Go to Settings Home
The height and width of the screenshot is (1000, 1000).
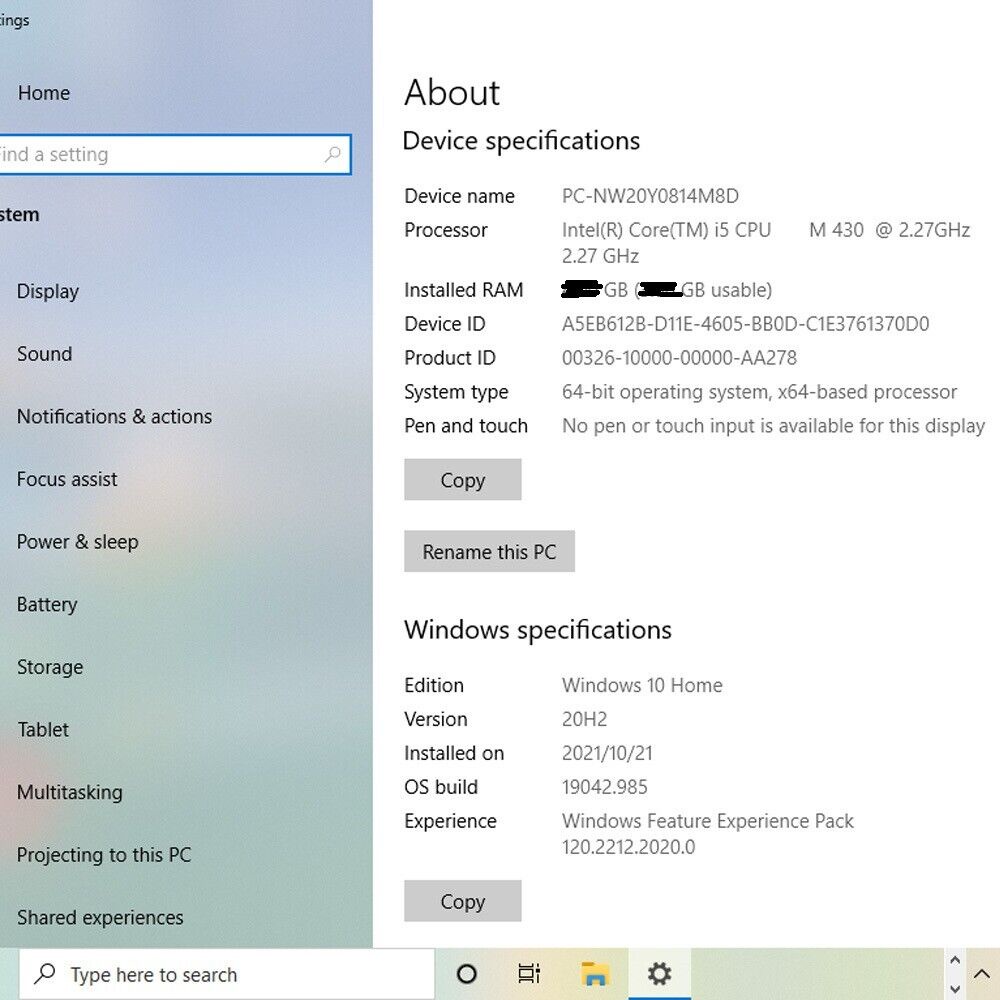44,93
